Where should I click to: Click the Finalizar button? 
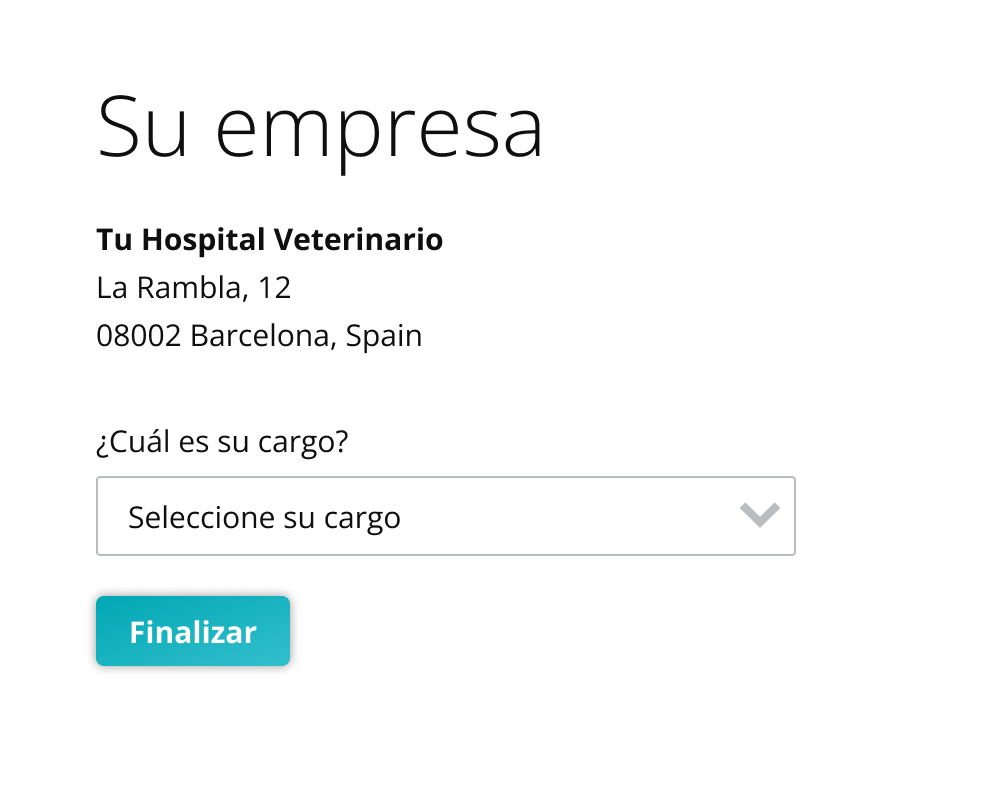(x=193, y=631)
